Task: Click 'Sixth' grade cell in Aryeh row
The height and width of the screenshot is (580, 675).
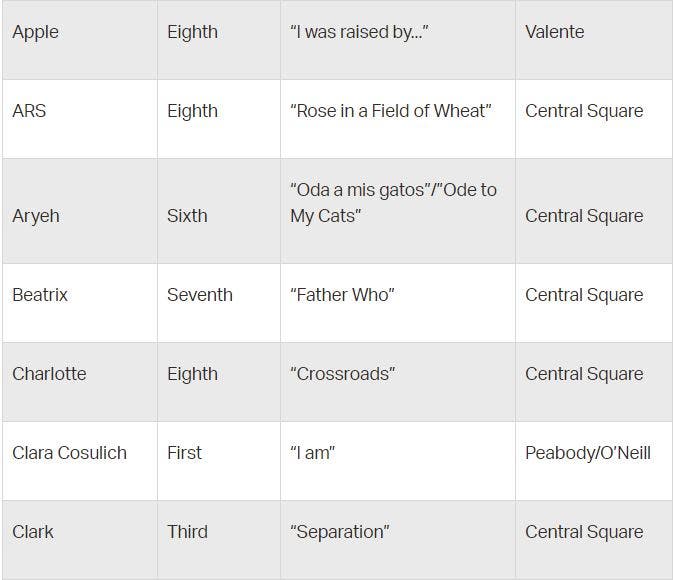Action: (187, 216)
